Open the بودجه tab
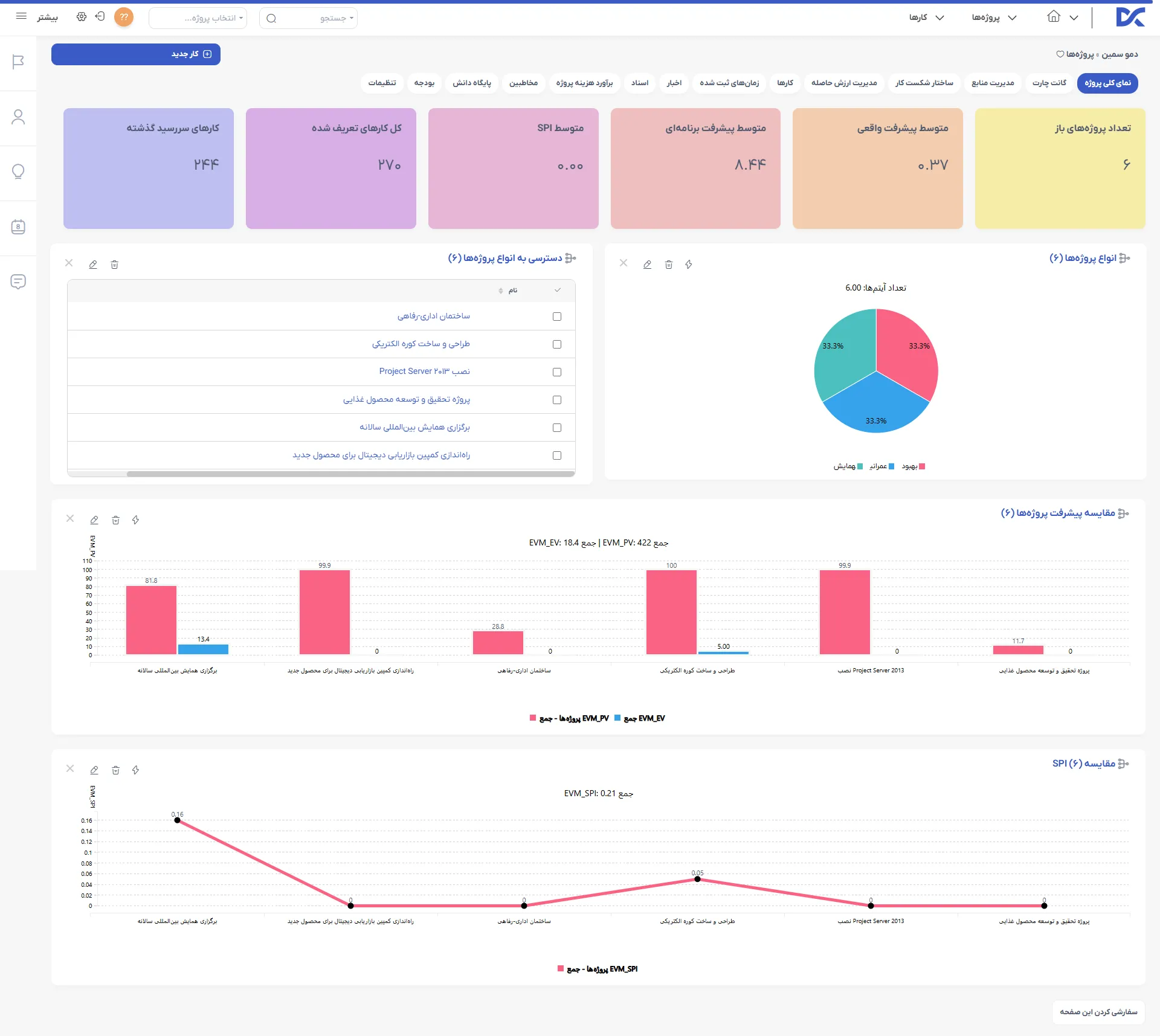The image size is (1160, 1036). 424,83
